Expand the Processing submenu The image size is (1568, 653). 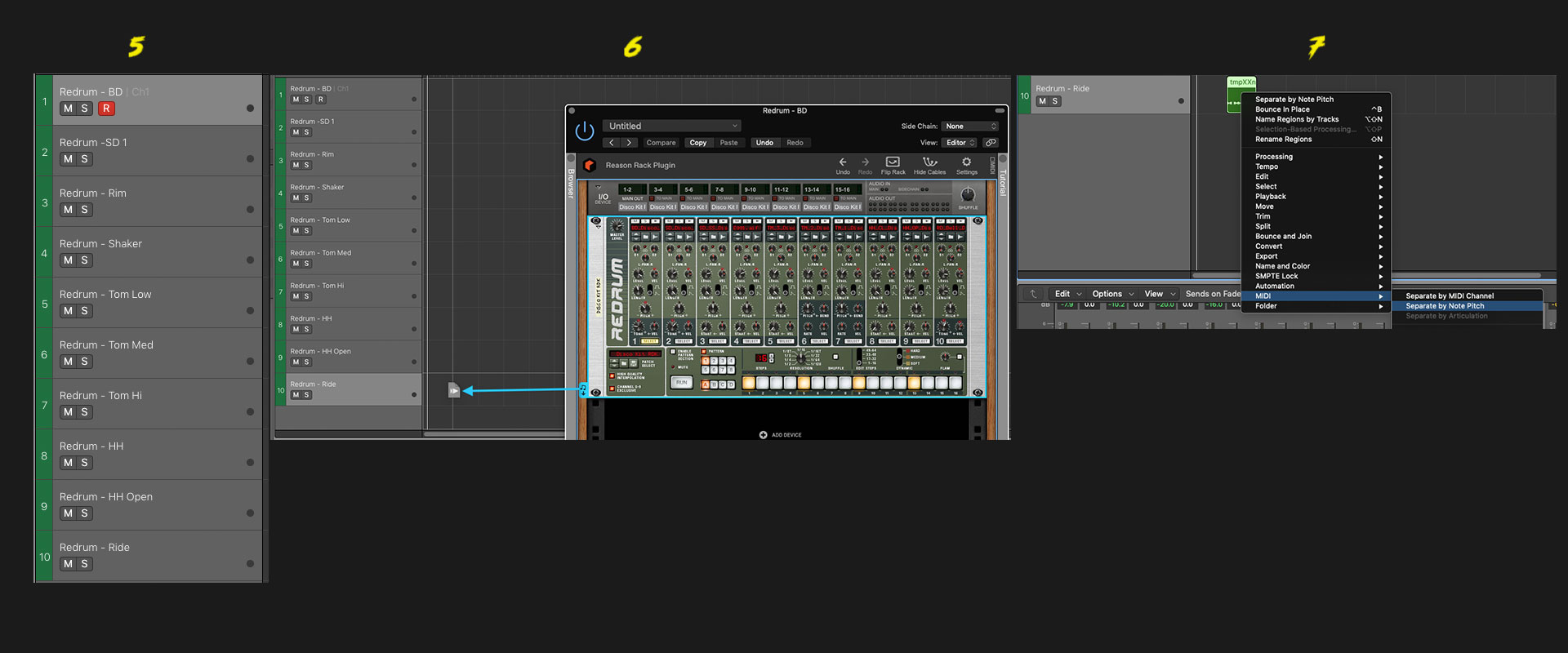[x=1316, y=157]
